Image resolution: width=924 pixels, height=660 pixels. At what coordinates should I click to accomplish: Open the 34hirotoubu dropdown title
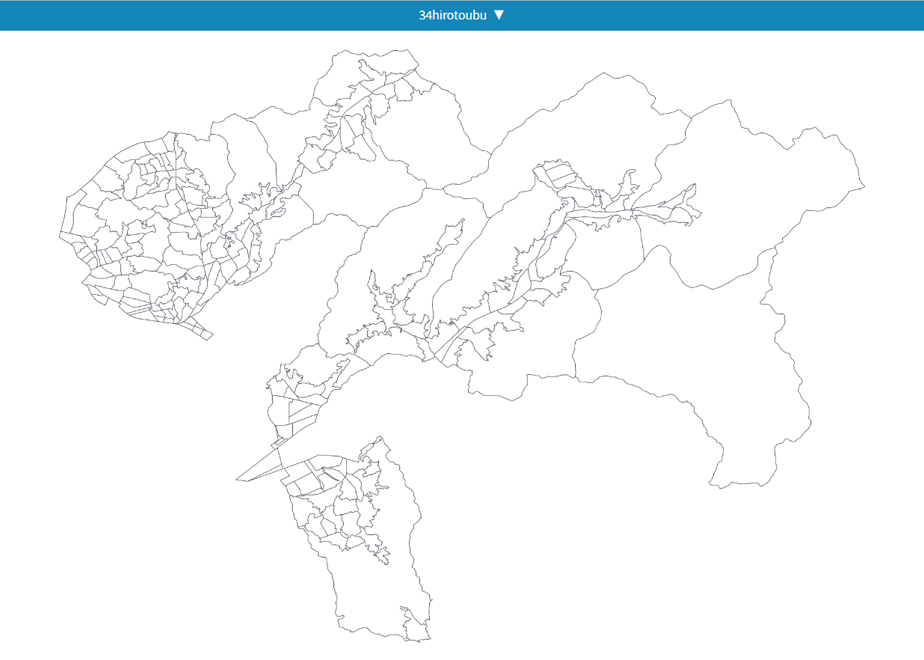tap(453, 15)
